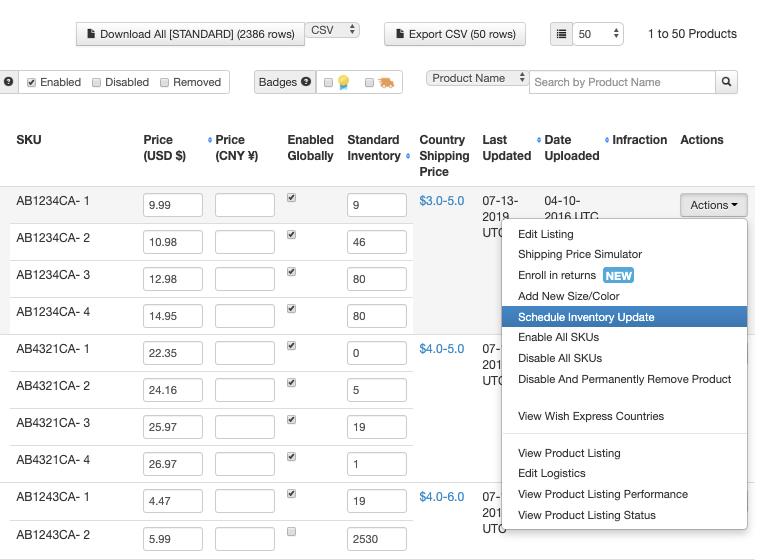The height and width of the screenshot is (560, 774).
Task: Click the list rows icon beside 50
Action: [x=561, y=34]
